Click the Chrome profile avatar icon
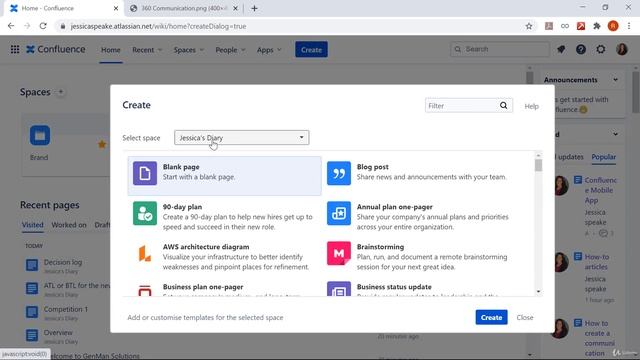Image resolution: width=640 pixels, height=360 pixels. 613,26
